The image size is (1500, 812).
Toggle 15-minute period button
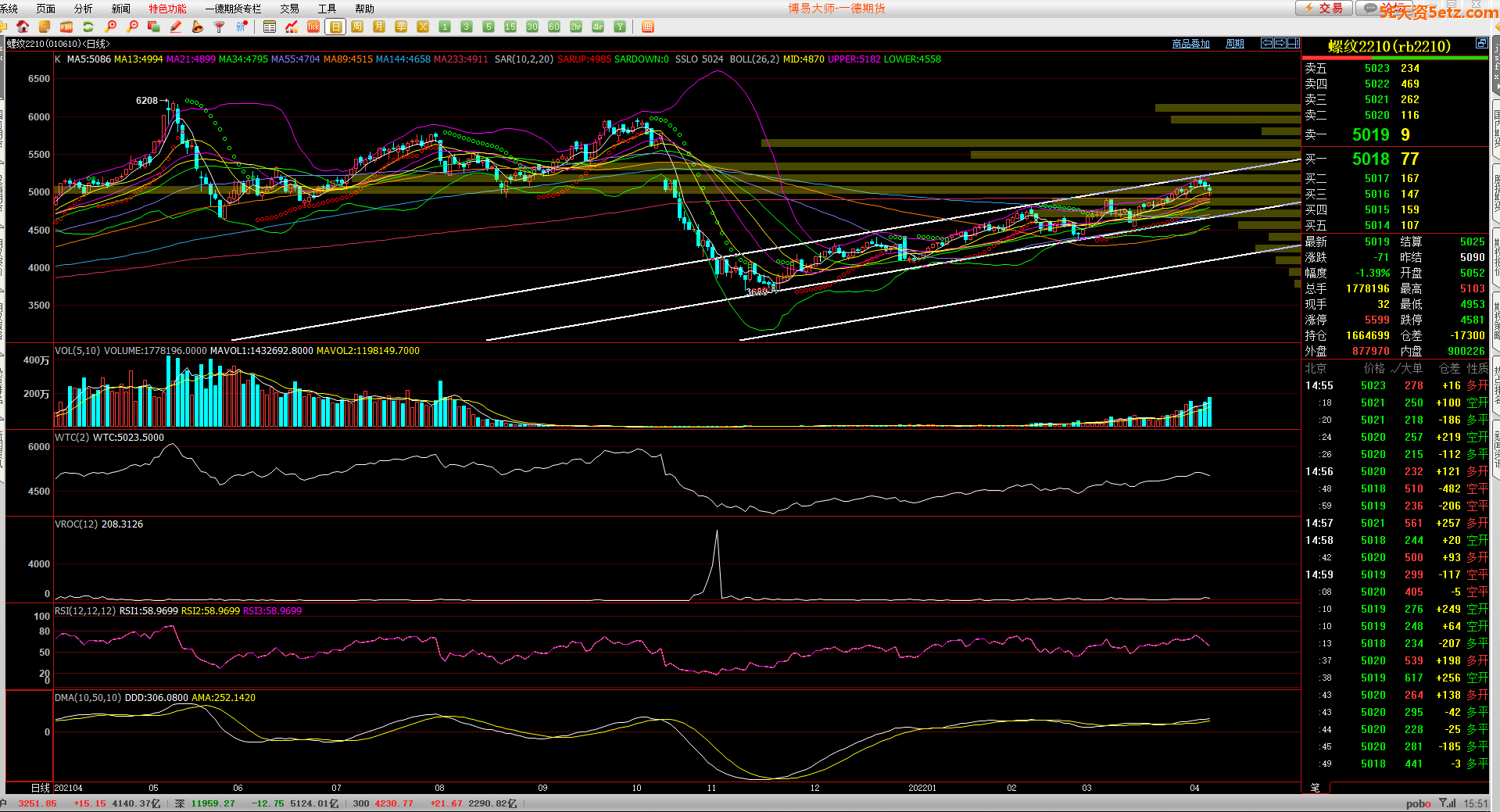coord(510,27)
